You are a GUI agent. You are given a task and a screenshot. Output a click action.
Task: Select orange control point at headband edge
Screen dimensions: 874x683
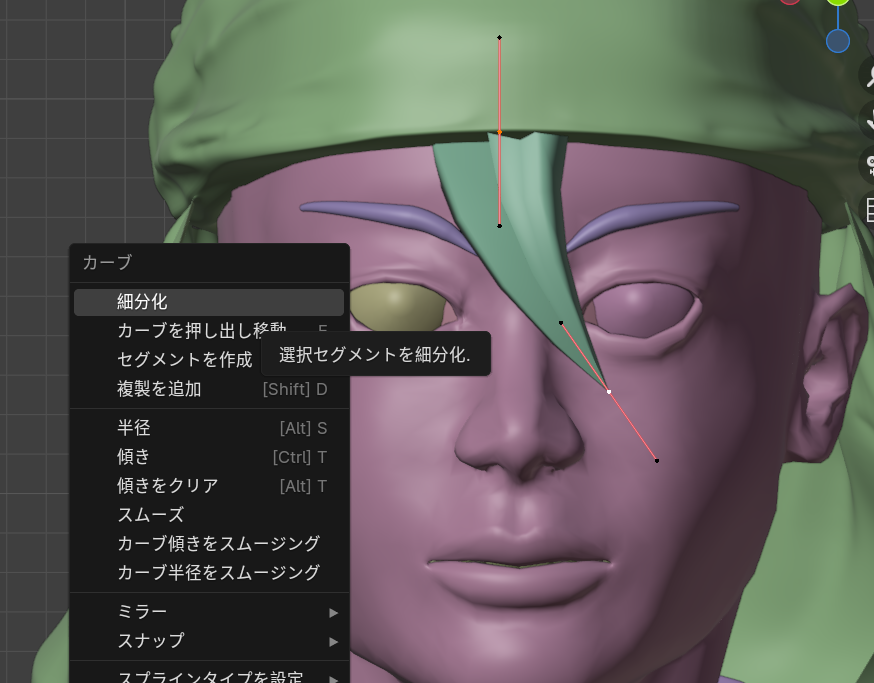[499, 132]
